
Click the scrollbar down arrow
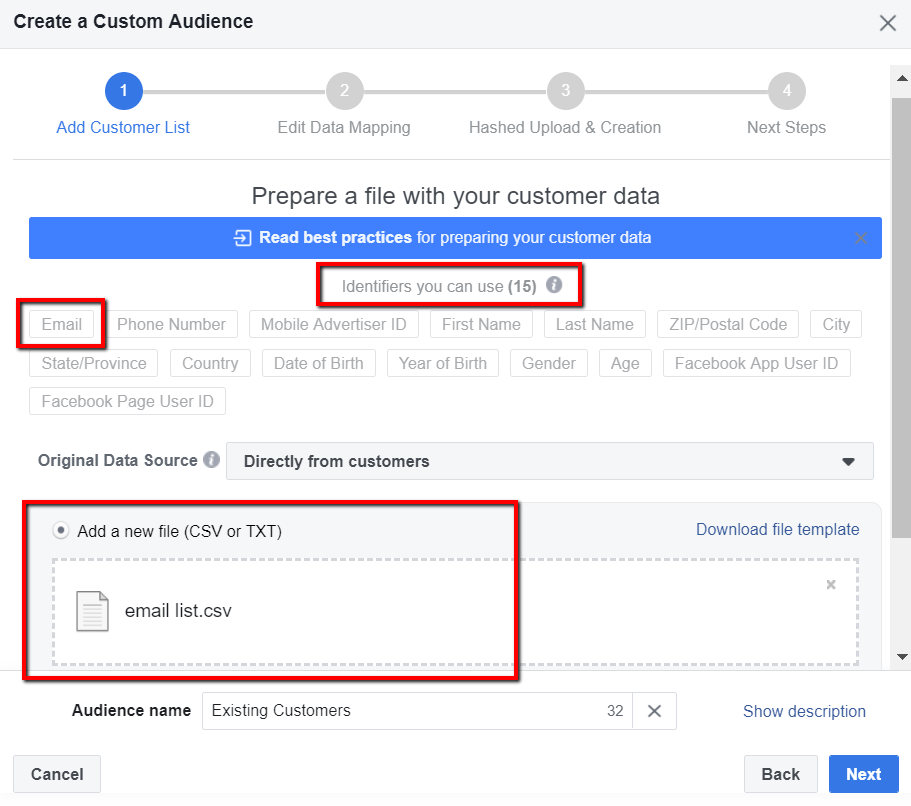(x=902, y=657)
